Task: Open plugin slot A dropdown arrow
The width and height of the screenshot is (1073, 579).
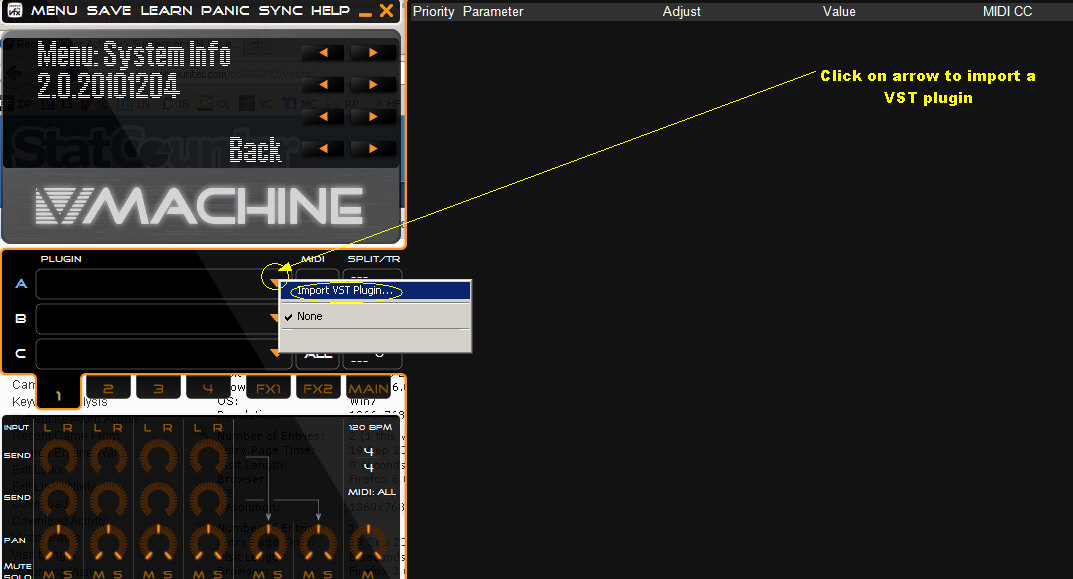Action: tap(274, 283)
